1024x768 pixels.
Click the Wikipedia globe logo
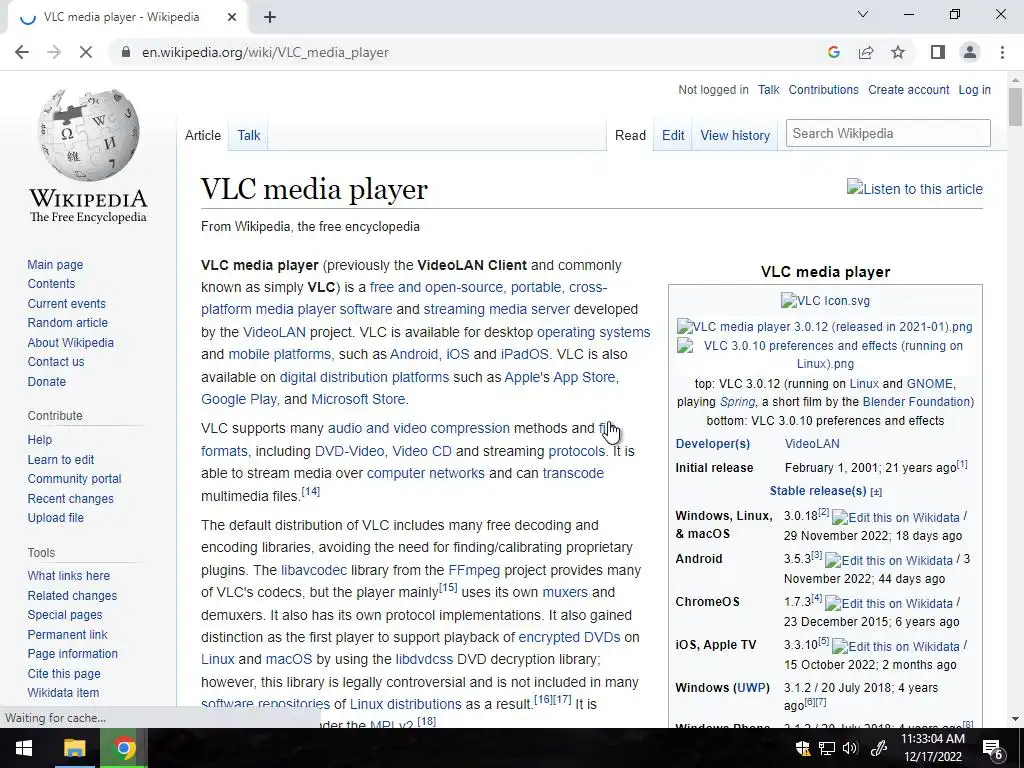(88, 135)
